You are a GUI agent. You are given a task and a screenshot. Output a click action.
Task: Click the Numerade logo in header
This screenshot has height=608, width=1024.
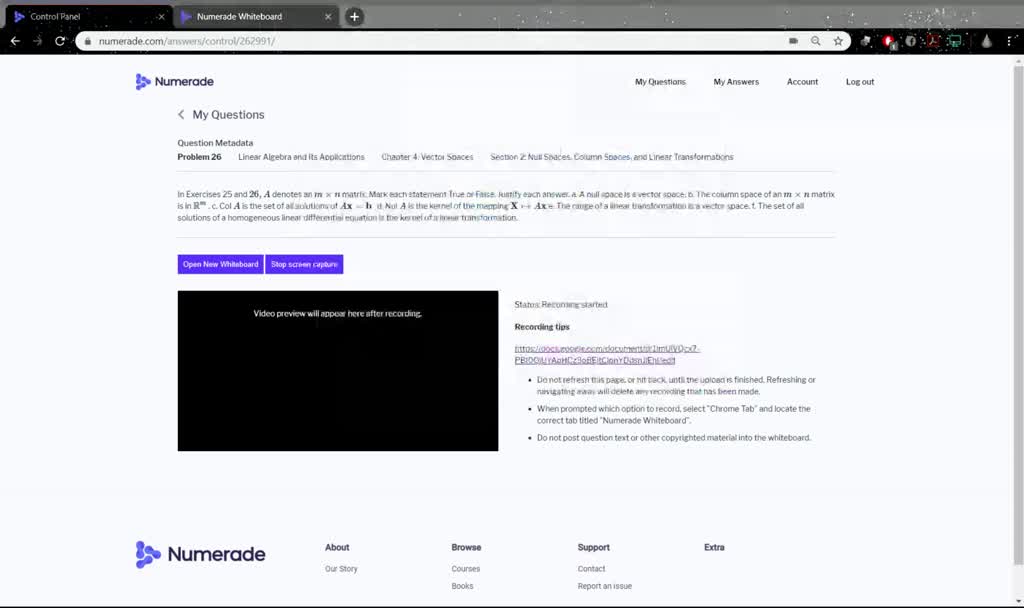click(174, 82)
